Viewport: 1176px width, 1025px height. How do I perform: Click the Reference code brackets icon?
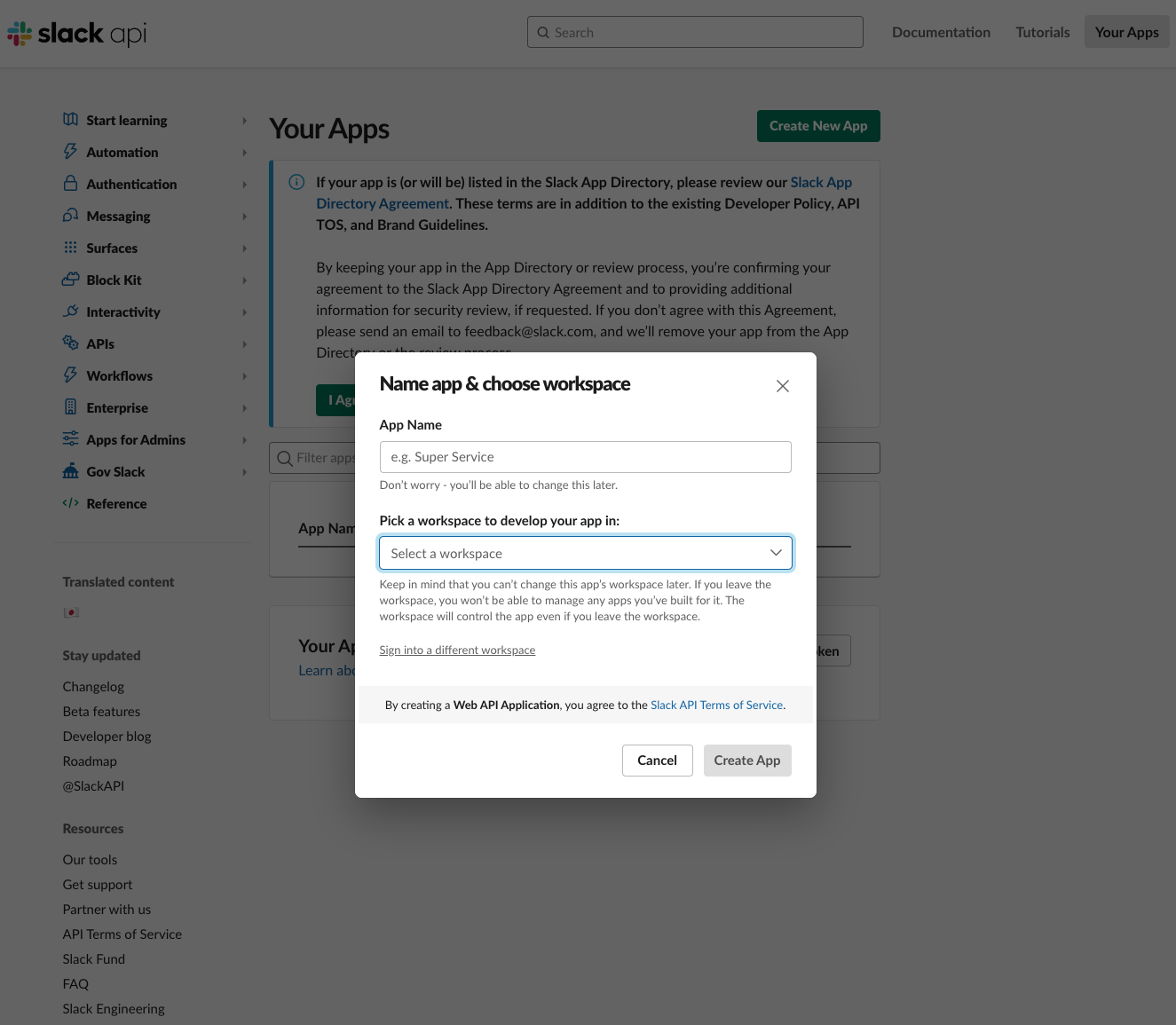point(71,503)
